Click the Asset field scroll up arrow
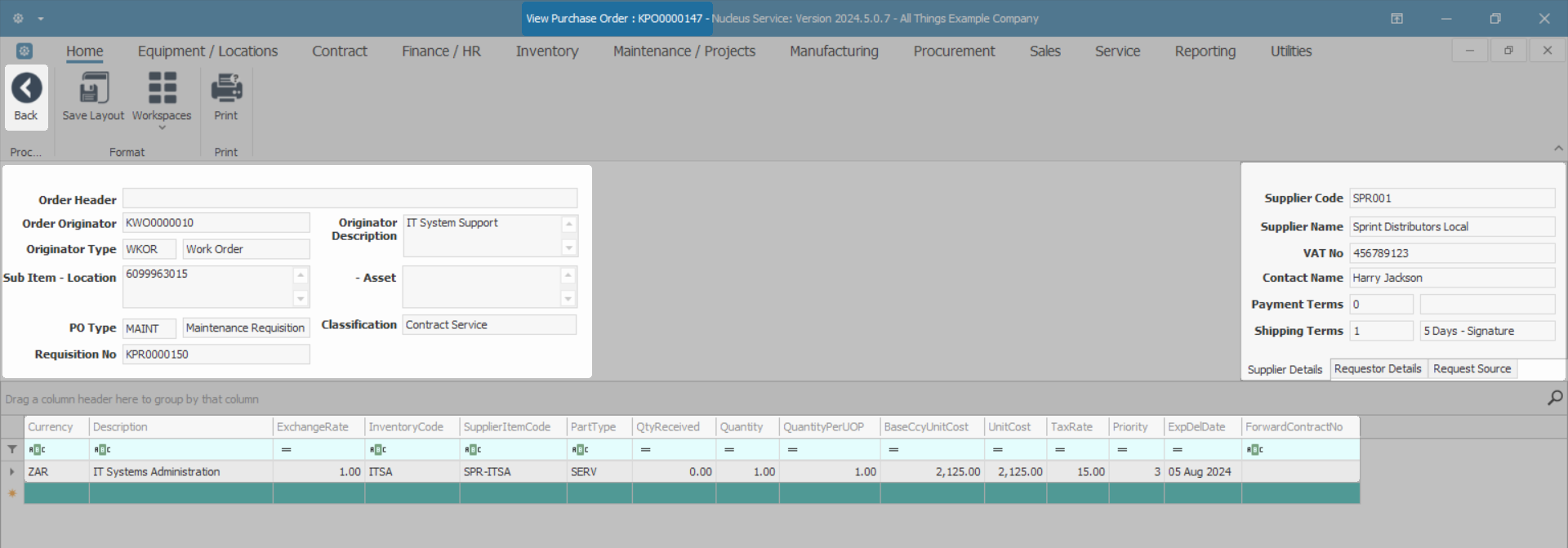 pos(568,274)
